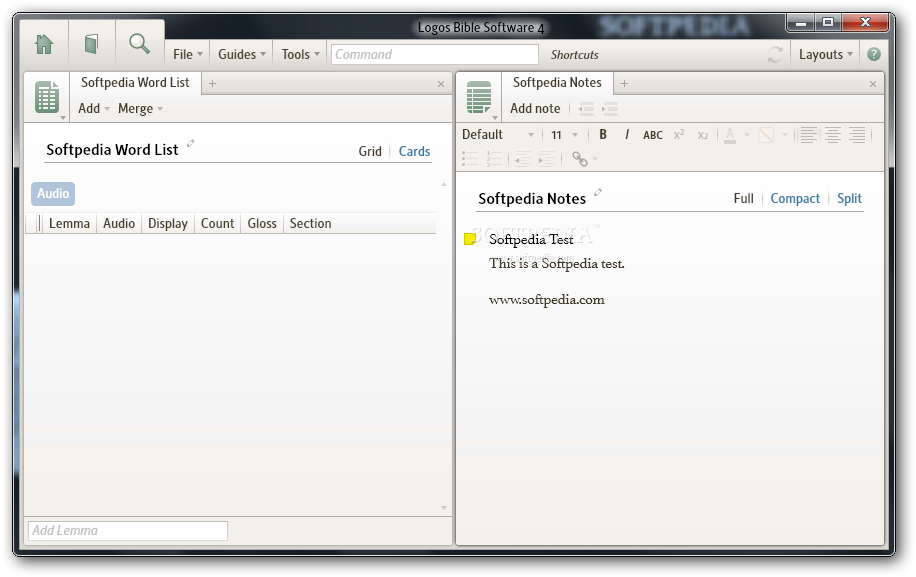
Task: Expand the font color dropdown arrow
Action: click(x=747, y=135)
